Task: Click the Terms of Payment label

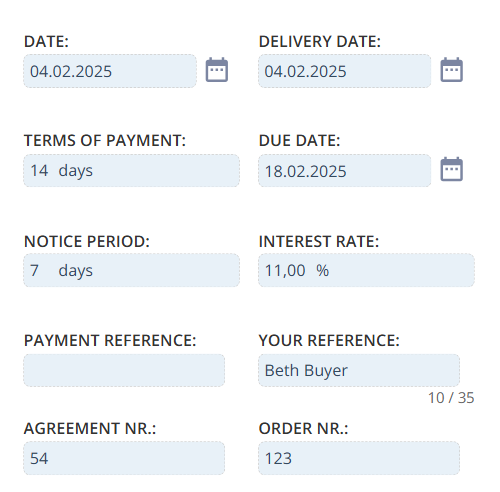Action: (x=105, y=141)
